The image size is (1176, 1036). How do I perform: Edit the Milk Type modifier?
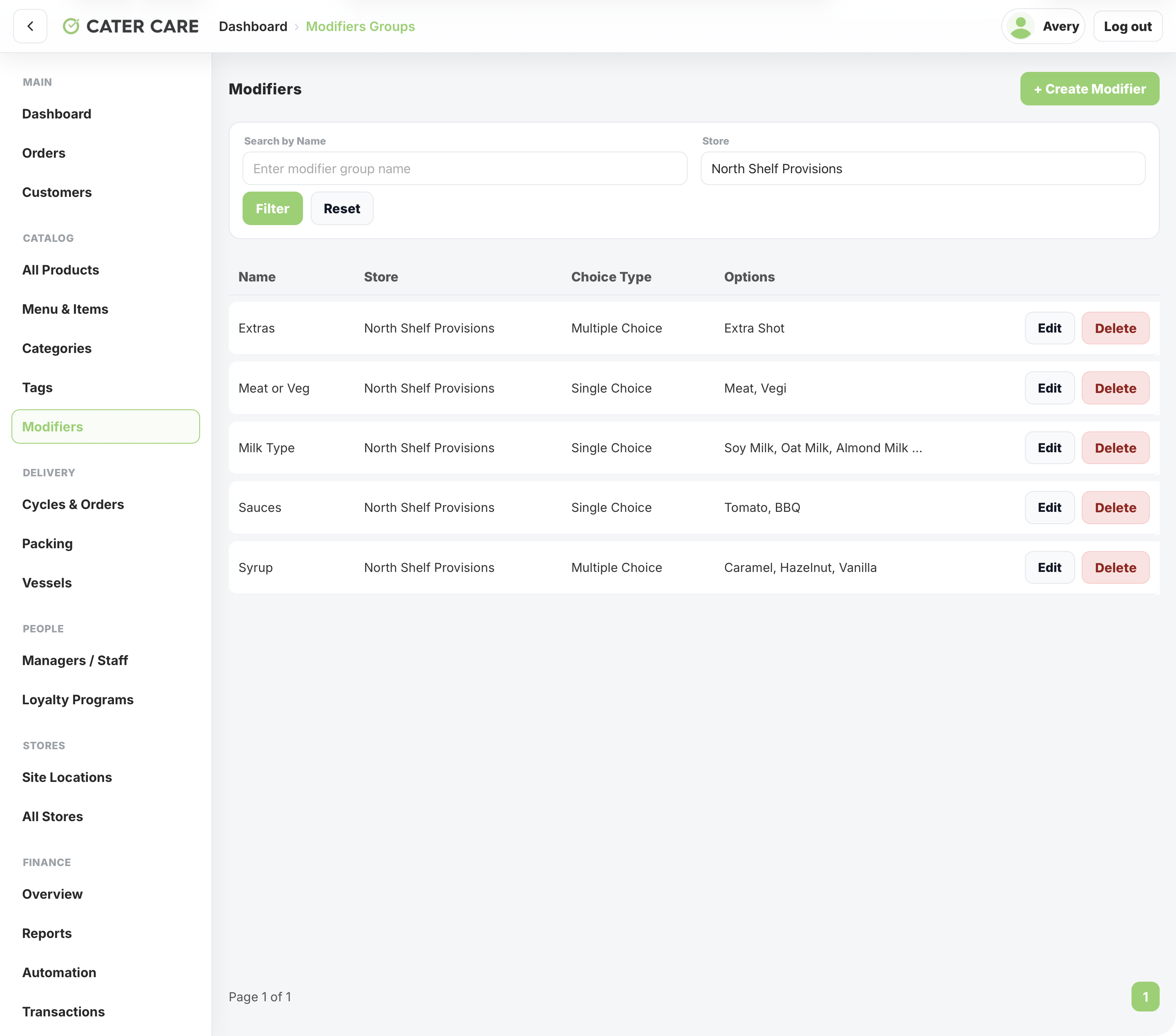pyautogui.click(x=1049, y=448)
